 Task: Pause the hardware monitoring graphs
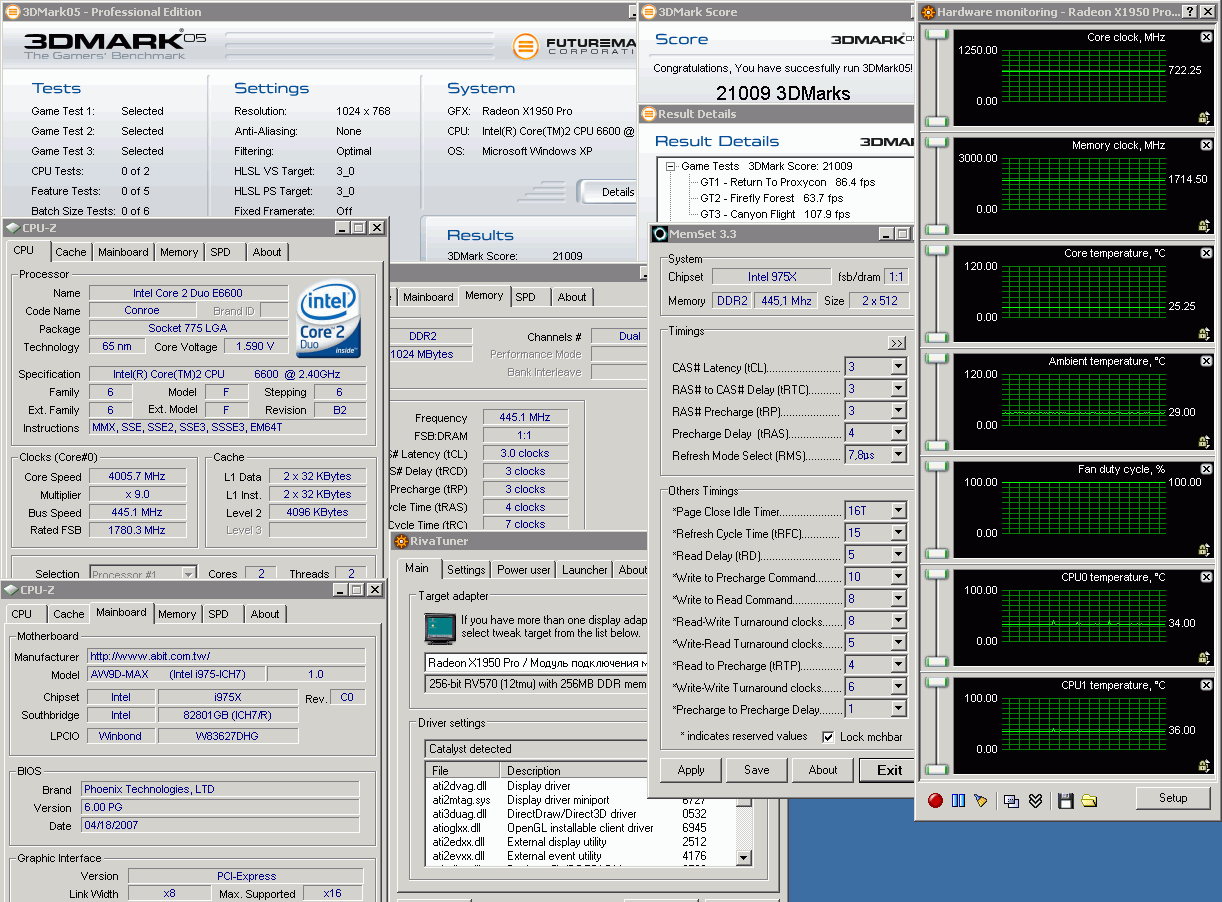958,800
